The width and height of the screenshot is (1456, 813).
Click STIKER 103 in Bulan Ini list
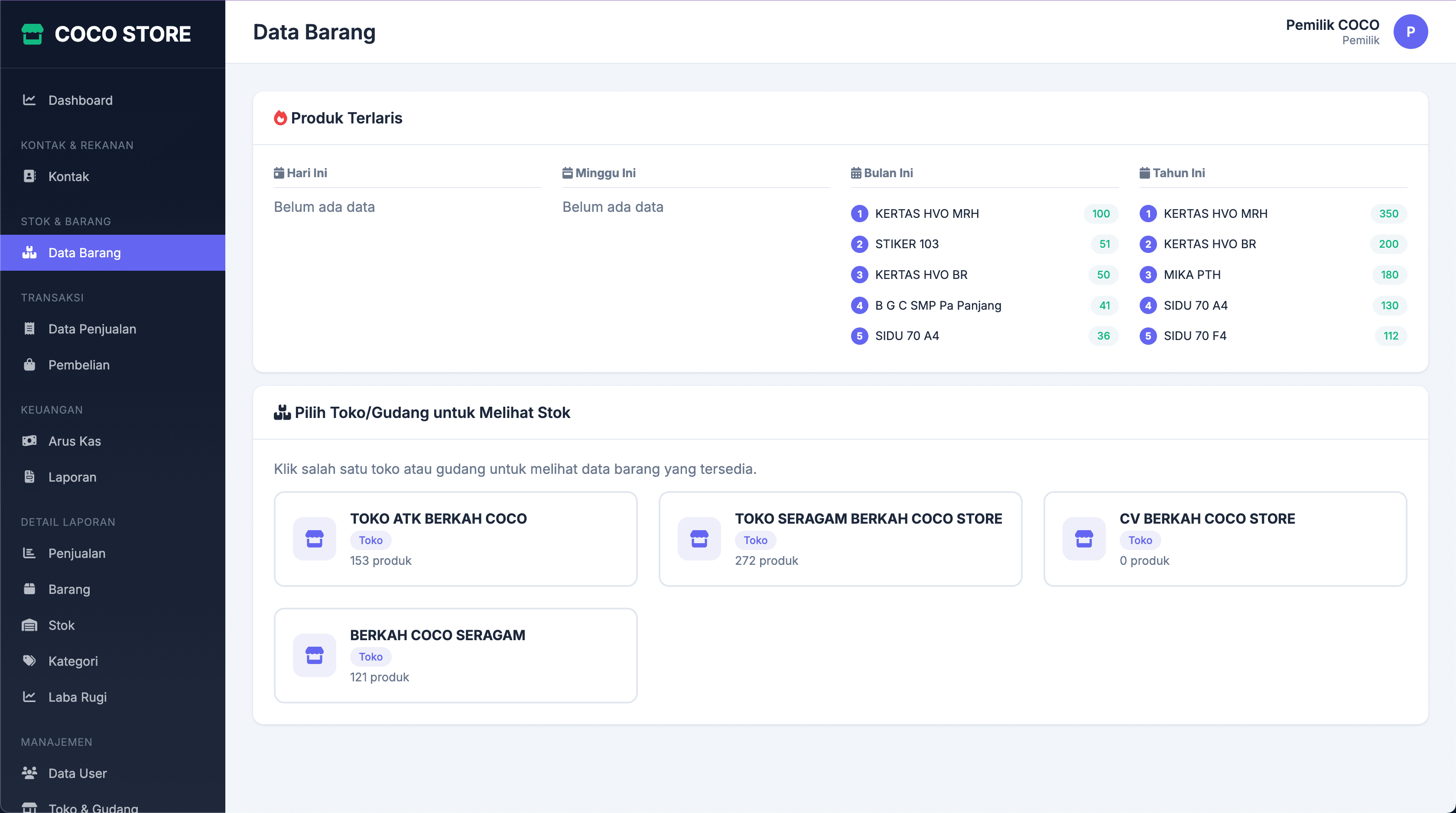(x=907, y=244)
